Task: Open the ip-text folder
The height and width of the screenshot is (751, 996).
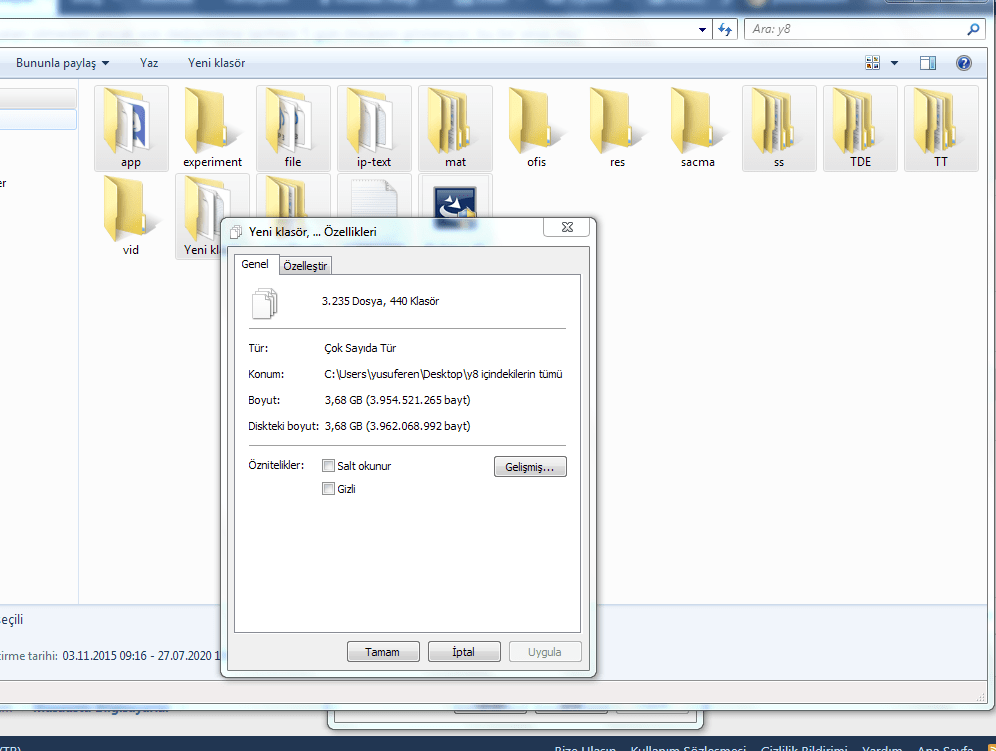Action: [374, 128]
